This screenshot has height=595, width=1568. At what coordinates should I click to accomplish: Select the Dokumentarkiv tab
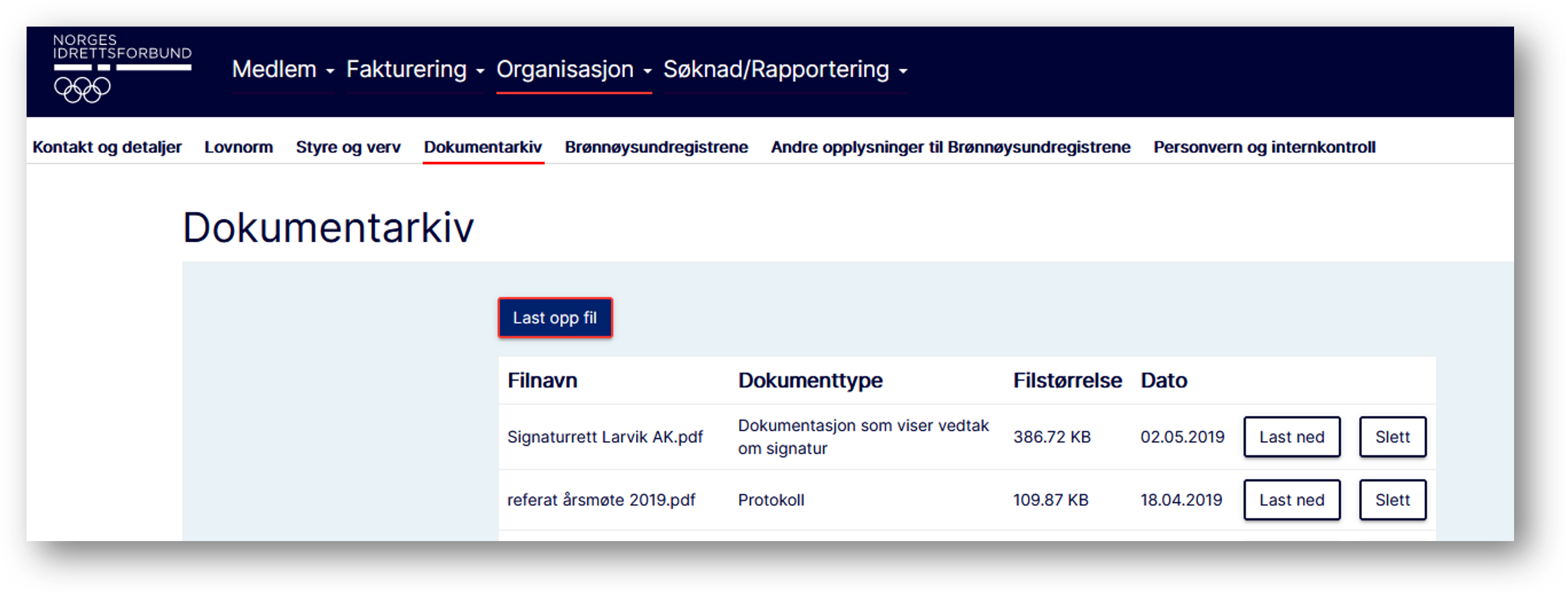[x=483, y=147]
